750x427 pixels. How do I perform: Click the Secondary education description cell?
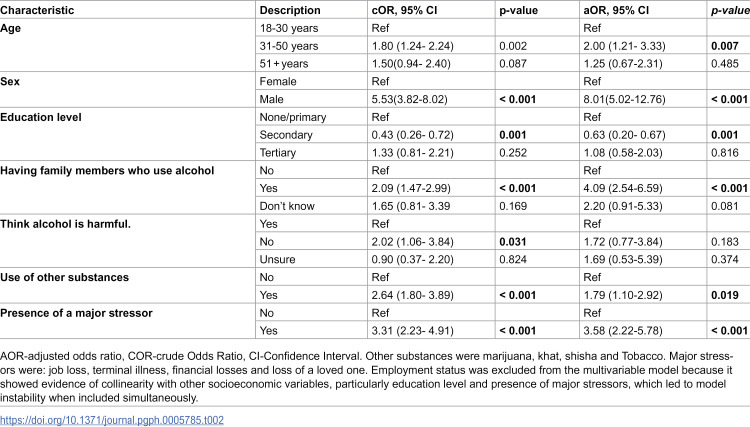coord(286,135)
